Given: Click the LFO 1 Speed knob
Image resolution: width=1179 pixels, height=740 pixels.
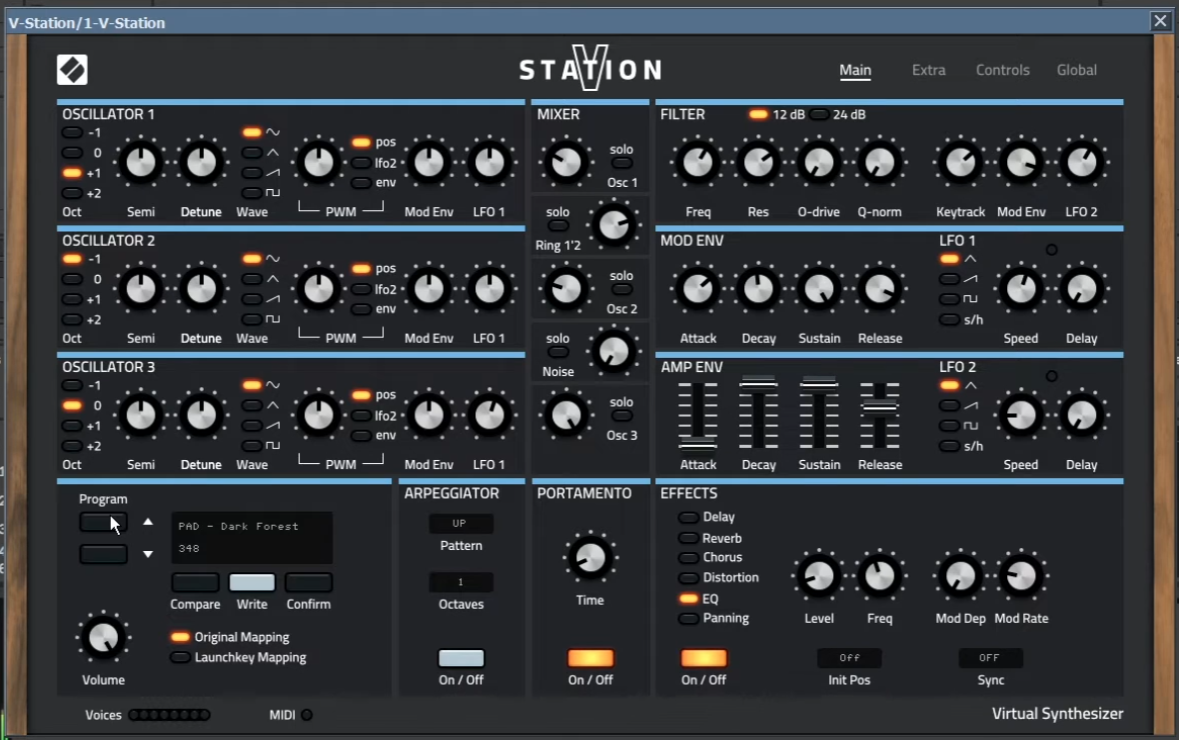Looking at the screenshot, I should (x=1021, y=289).
